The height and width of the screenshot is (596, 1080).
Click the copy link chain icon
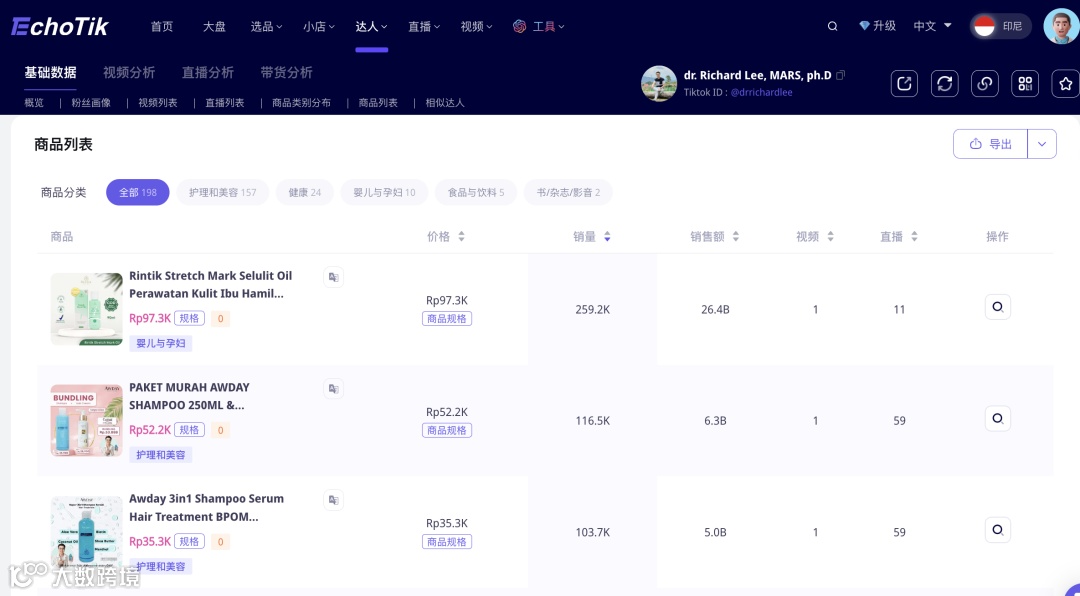(985, 83)
